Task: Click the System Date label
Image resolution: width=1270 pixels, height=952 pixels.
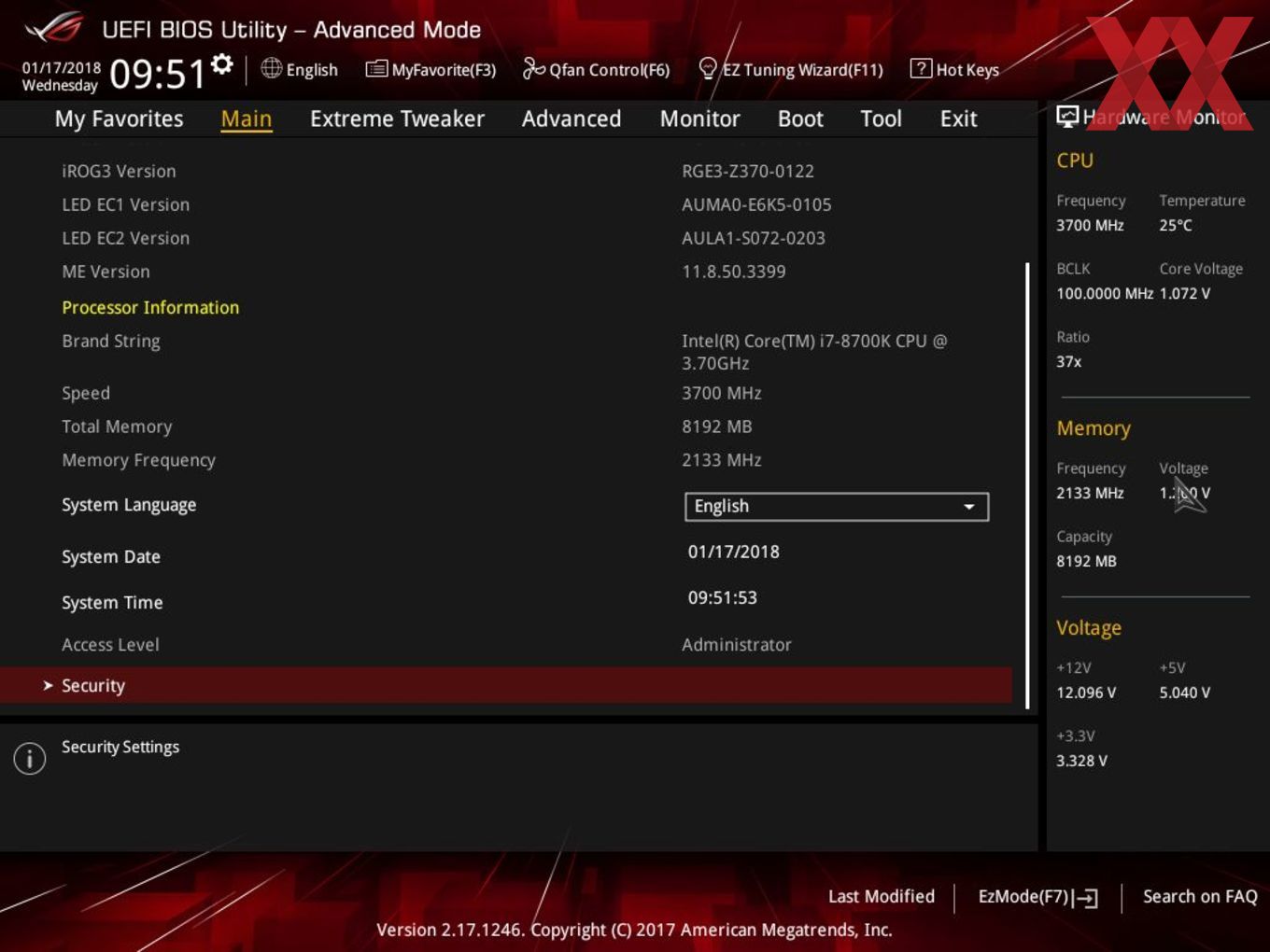Action: click(111, 556)
